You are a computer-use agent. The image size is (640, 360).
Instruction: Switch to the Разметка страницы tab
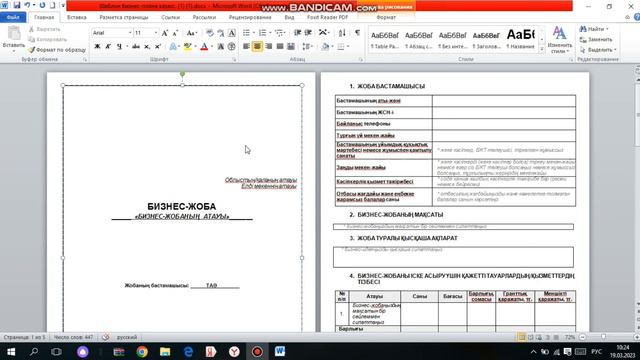coord(124,17)
